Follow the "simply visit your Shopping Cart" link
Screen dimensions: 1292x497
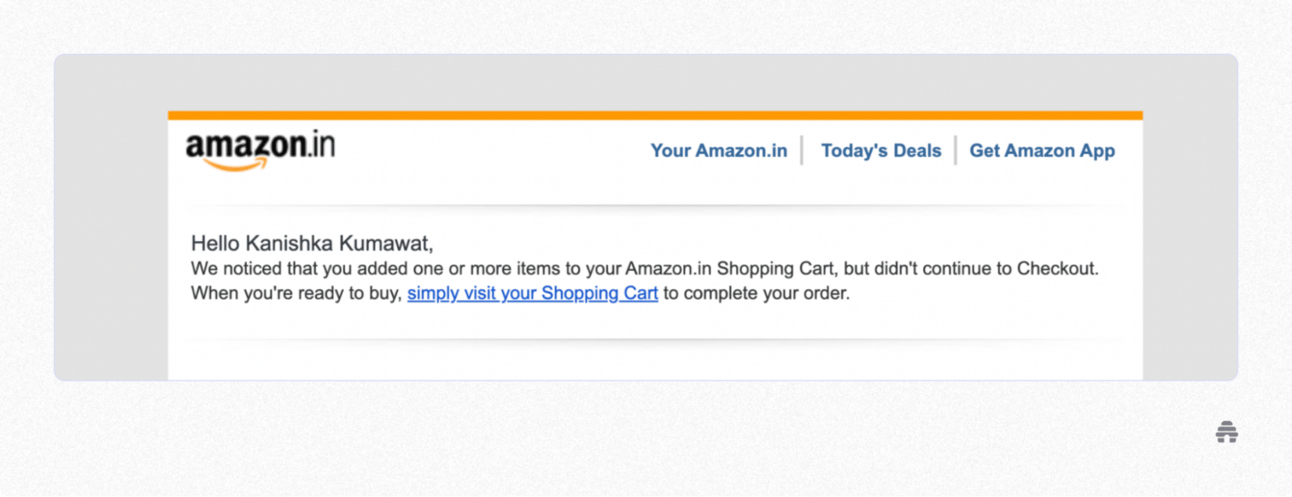(x=532, y=294)
